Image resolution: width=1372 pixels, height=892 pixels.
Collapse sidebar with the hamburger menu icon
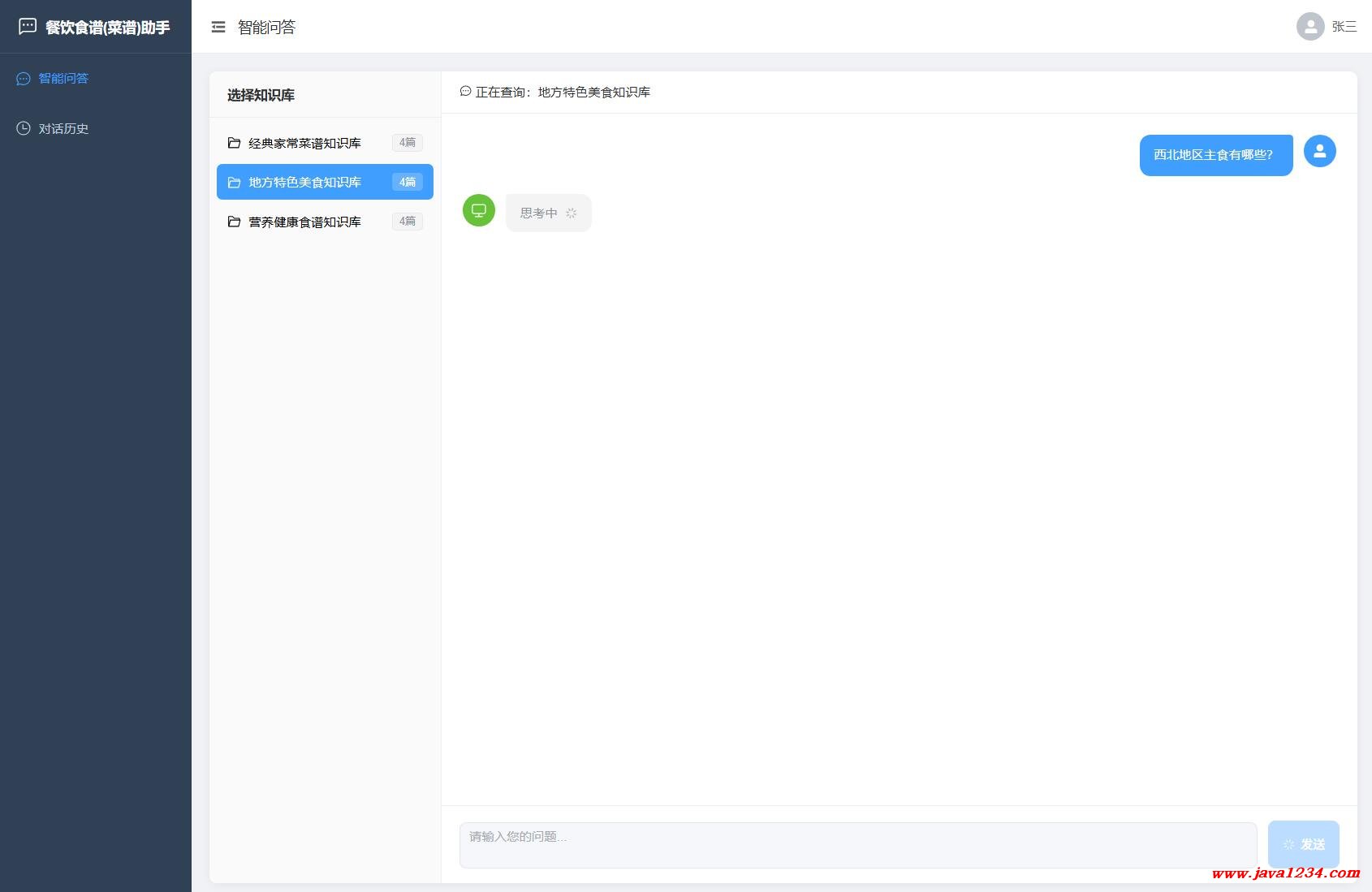[218, 28]
